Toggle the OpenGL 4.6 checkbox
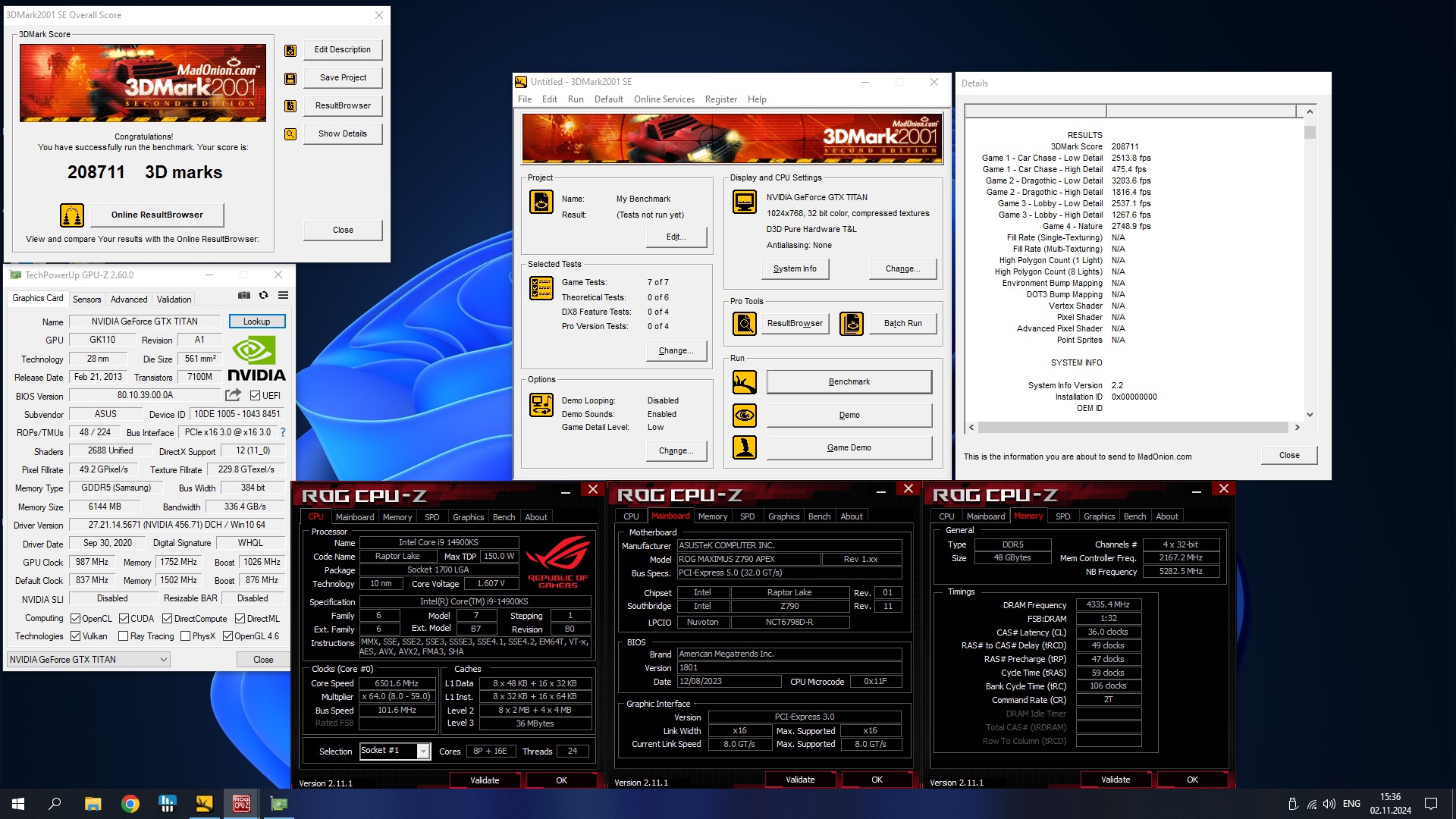This screenshot has width=1456, height=819. coord(227,636)
